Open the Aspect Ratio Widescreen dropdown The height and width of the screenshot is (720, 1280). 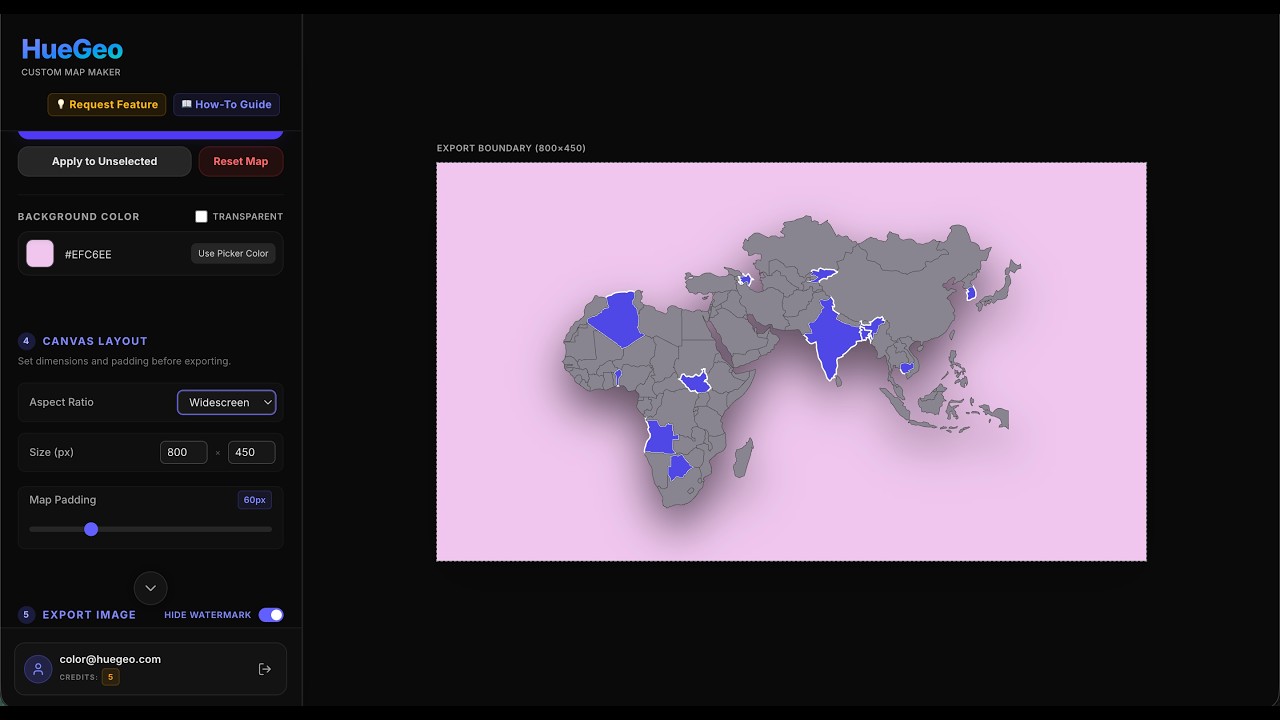click(x=227, y=402)
